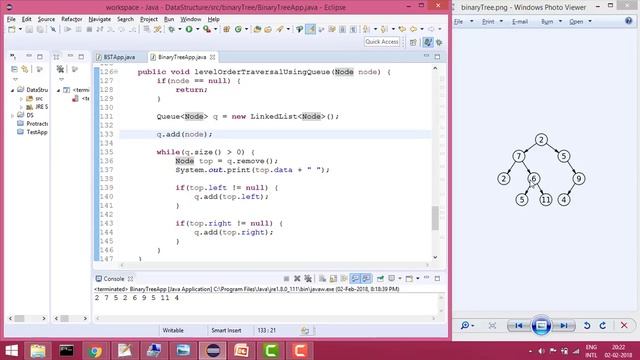This screenshot has height=360, width=640.
Task: Click the editor scroll down arrow
Action: pyautogui.click(x=435, y=257)
